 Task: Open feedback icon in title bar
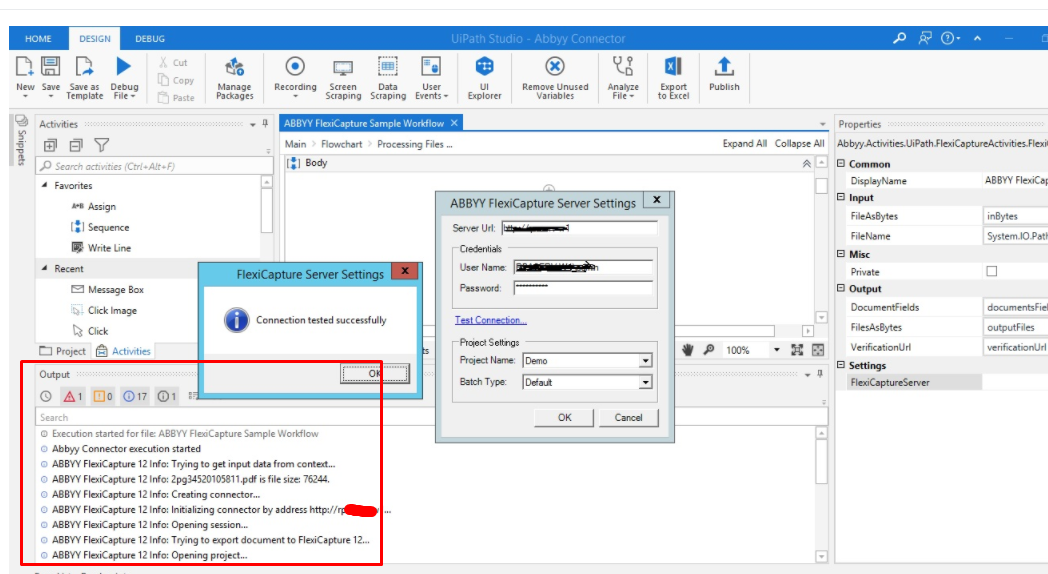tap(925, 38)
